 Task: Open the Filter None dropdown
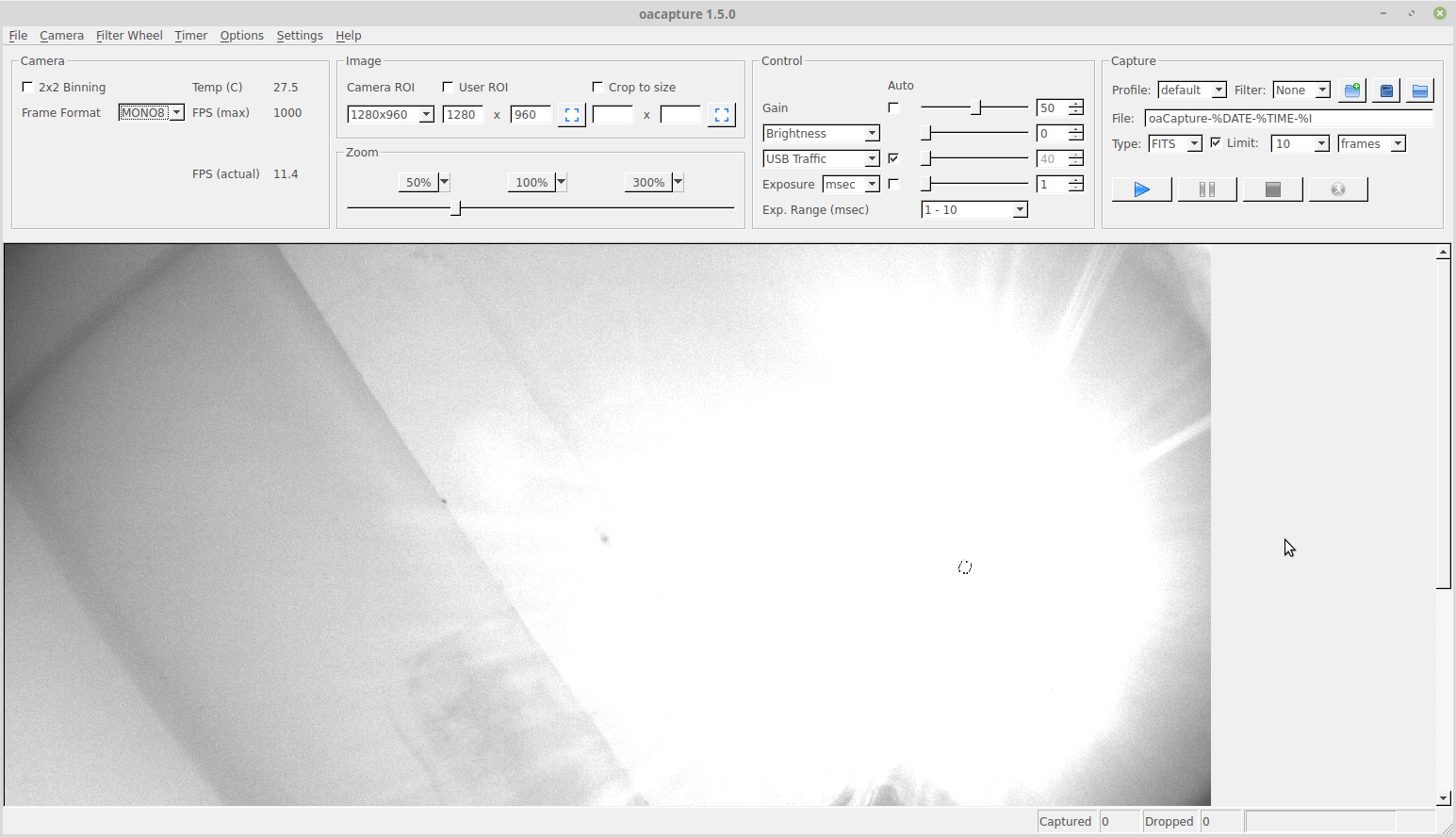pyautogui.click(x=1301, y=90)
